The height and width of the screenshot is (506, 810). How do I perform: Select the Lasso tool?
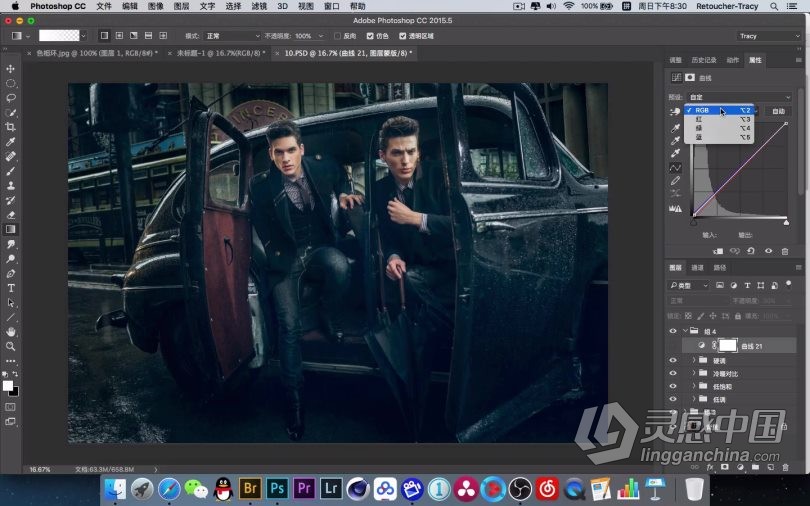coord(10,98)
